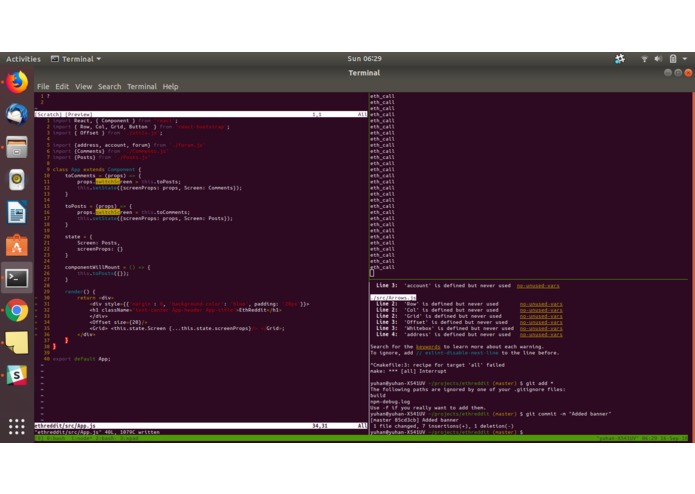Viewport: 695px width, 494px height.
Task: Click the Terminal window title bar text
Action: click(364, 73)
